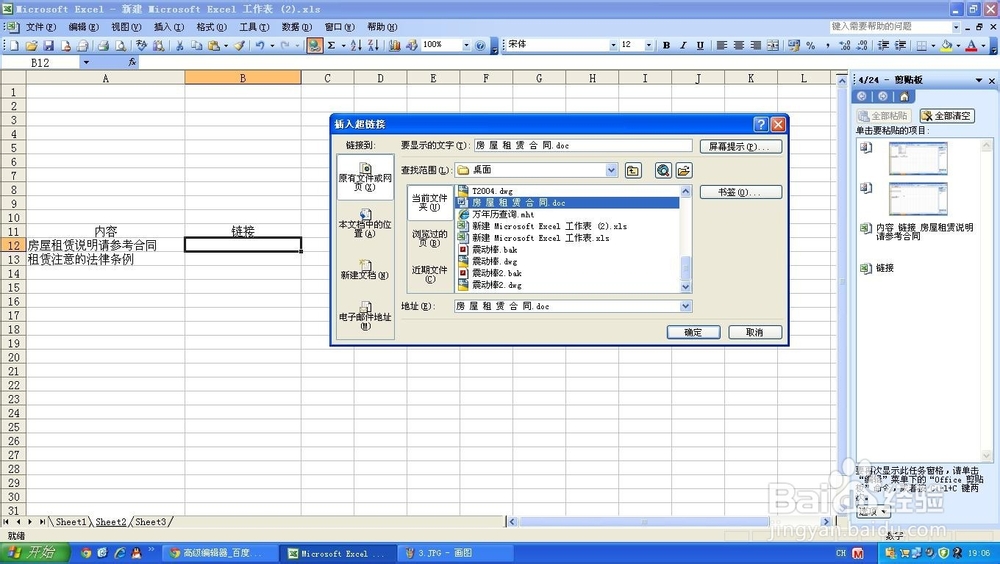Expand the Borders dropdown arrow
The width and height of the screenshot is (1000, 564).
click(x=933, y=45)
